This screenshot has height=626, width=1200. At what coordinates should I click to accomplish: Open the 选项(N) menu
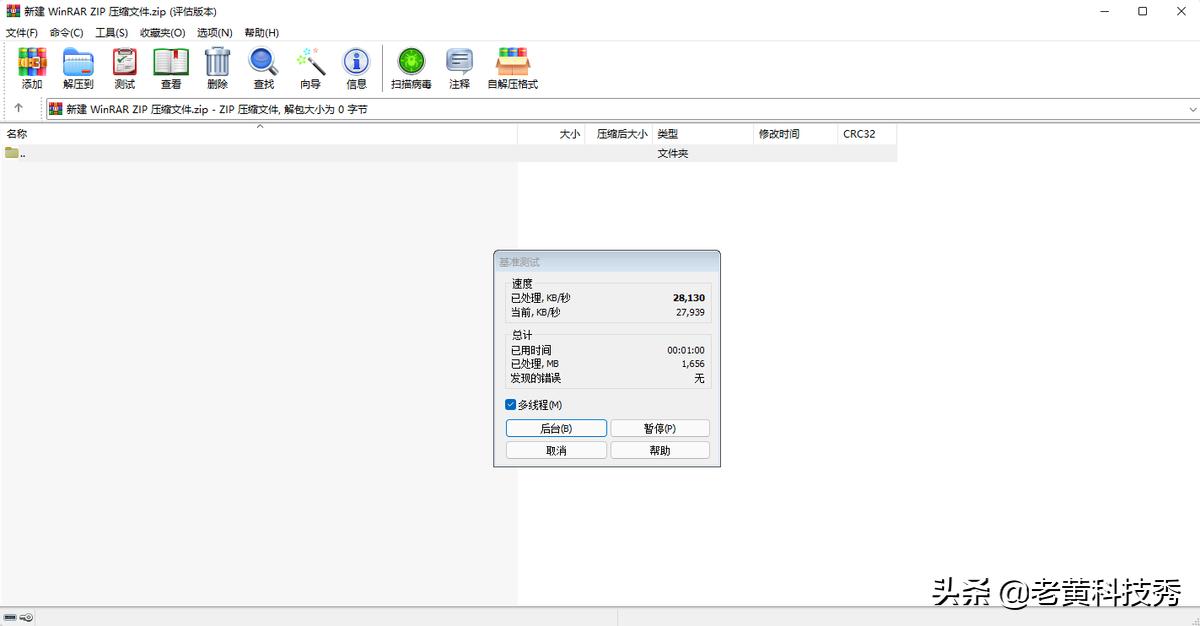coord(214,32)
